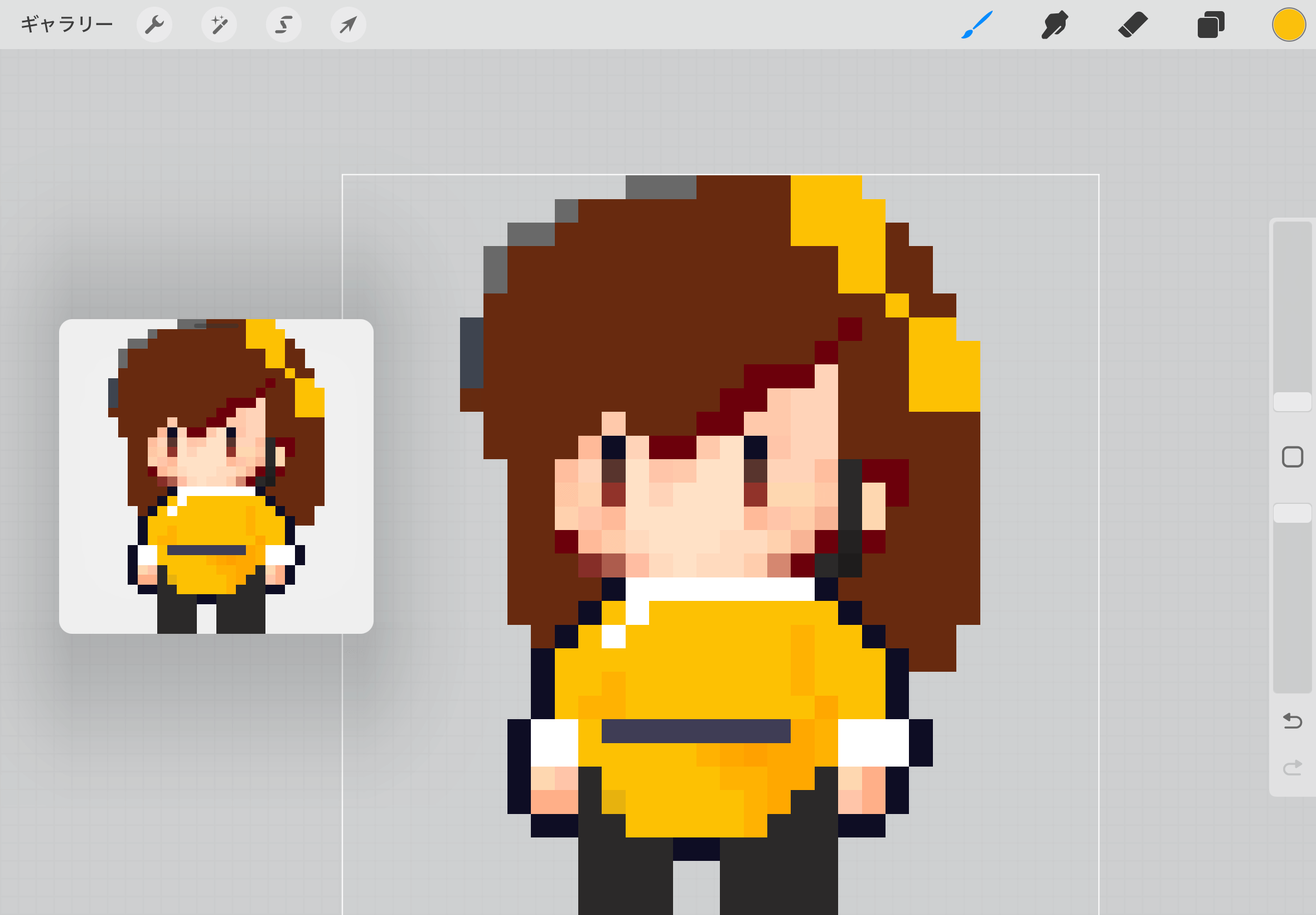The width and height of the screenshot is (1316, 915).
Task: Click the redo arrow button
Action: coord(1293,767)
